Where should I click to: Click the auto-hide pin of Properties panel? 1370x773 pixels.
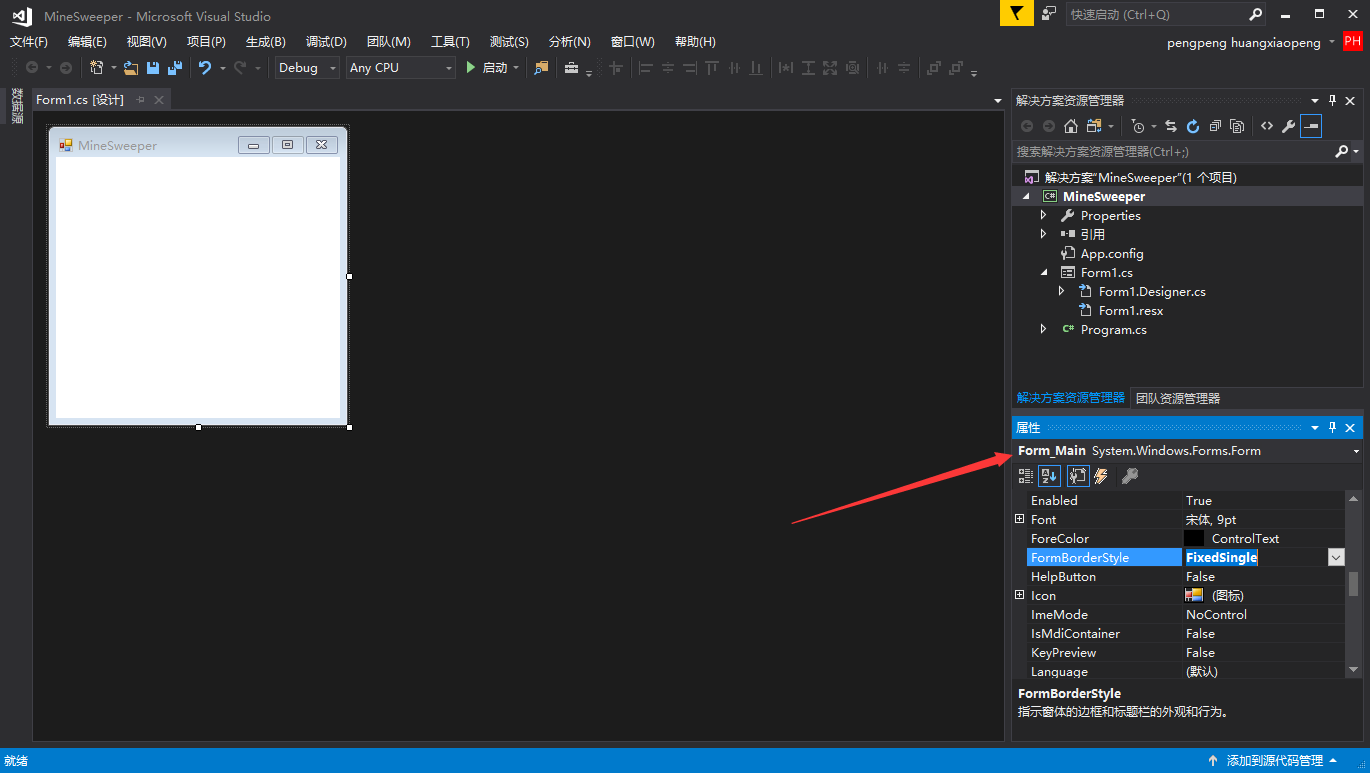coord(1332,428)
